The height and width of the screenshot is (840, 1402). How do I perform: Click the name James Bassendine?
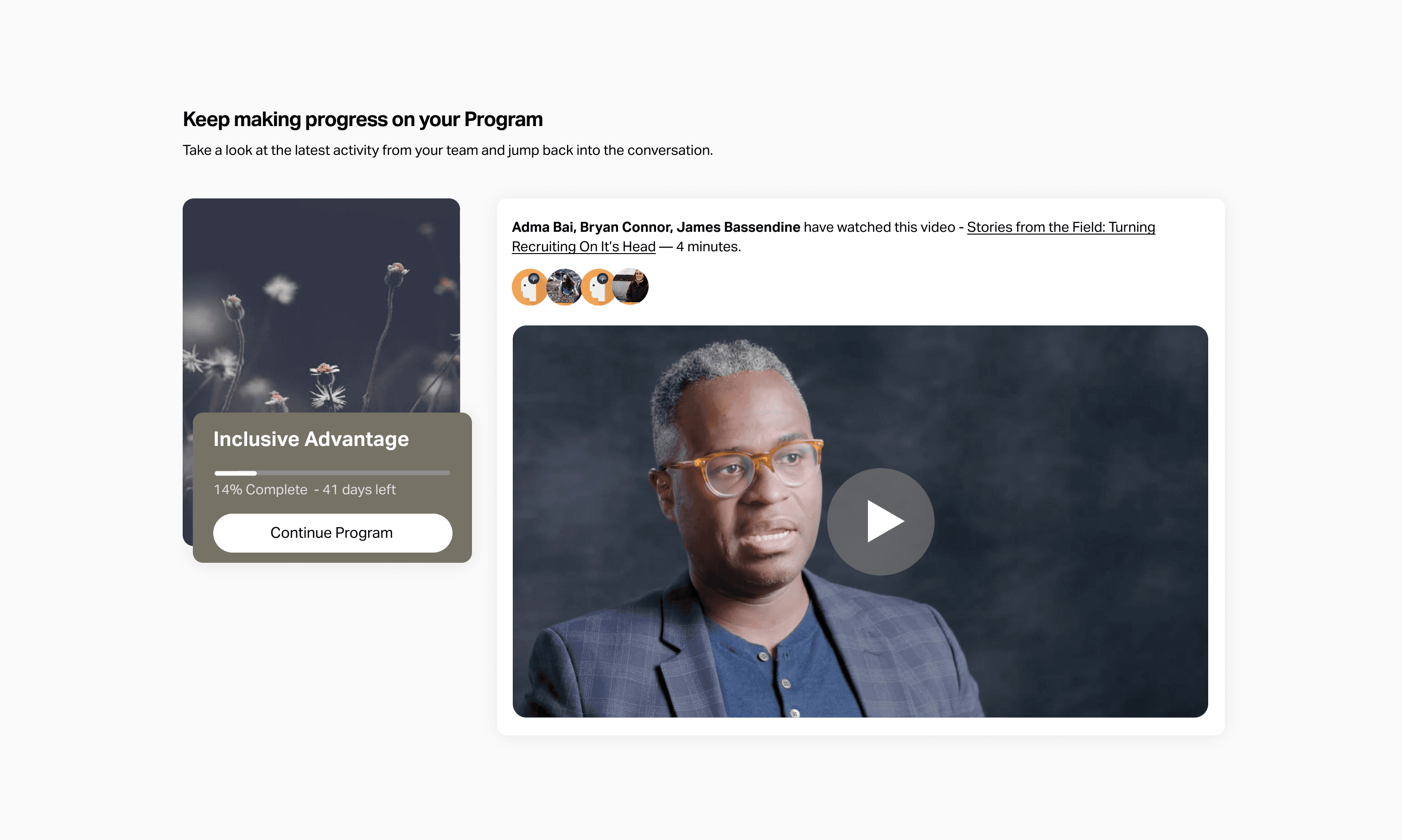pos(738,227)
